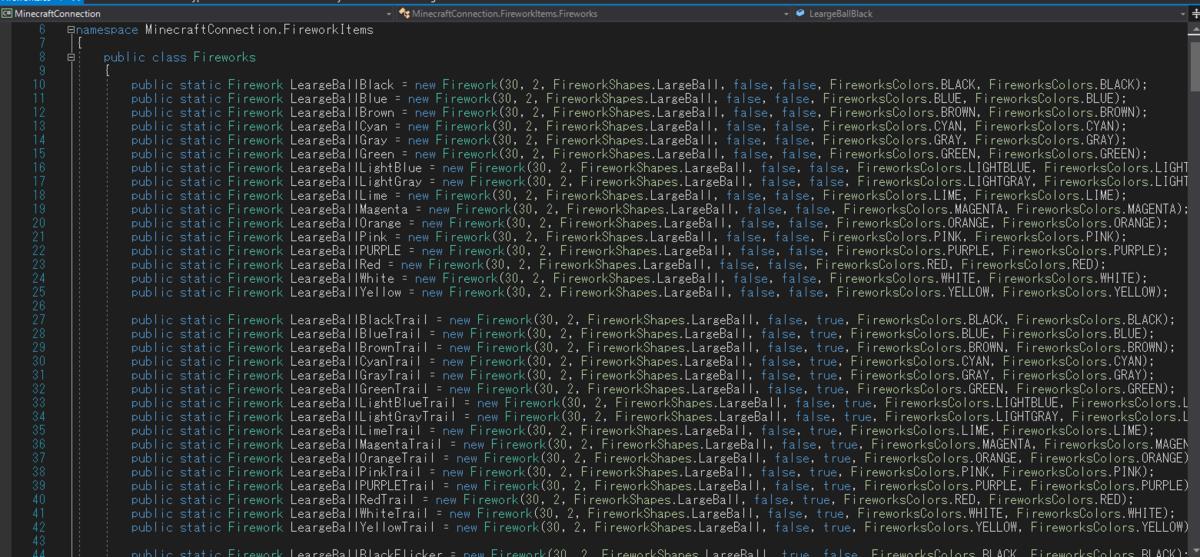Viewport: 1200px width, 557px height.
Task: Click the identifier LeargeBallMagenta on line 19
Action: pyautogui.click(x=349, y=210)
